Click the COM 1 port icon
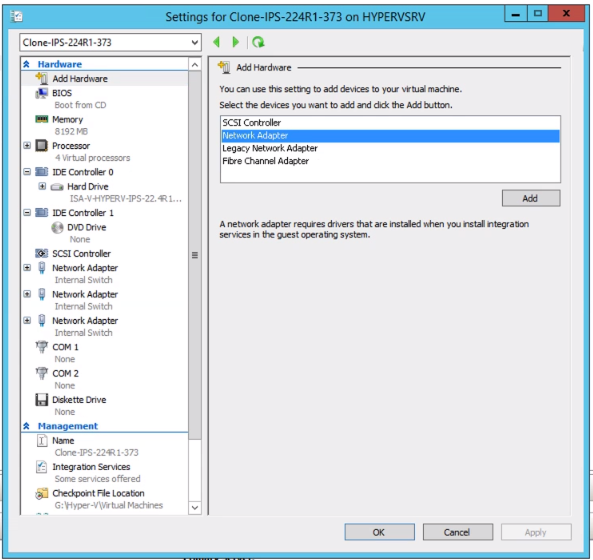Viewport: 593px width, 560px height. click(x=42, y=347)
